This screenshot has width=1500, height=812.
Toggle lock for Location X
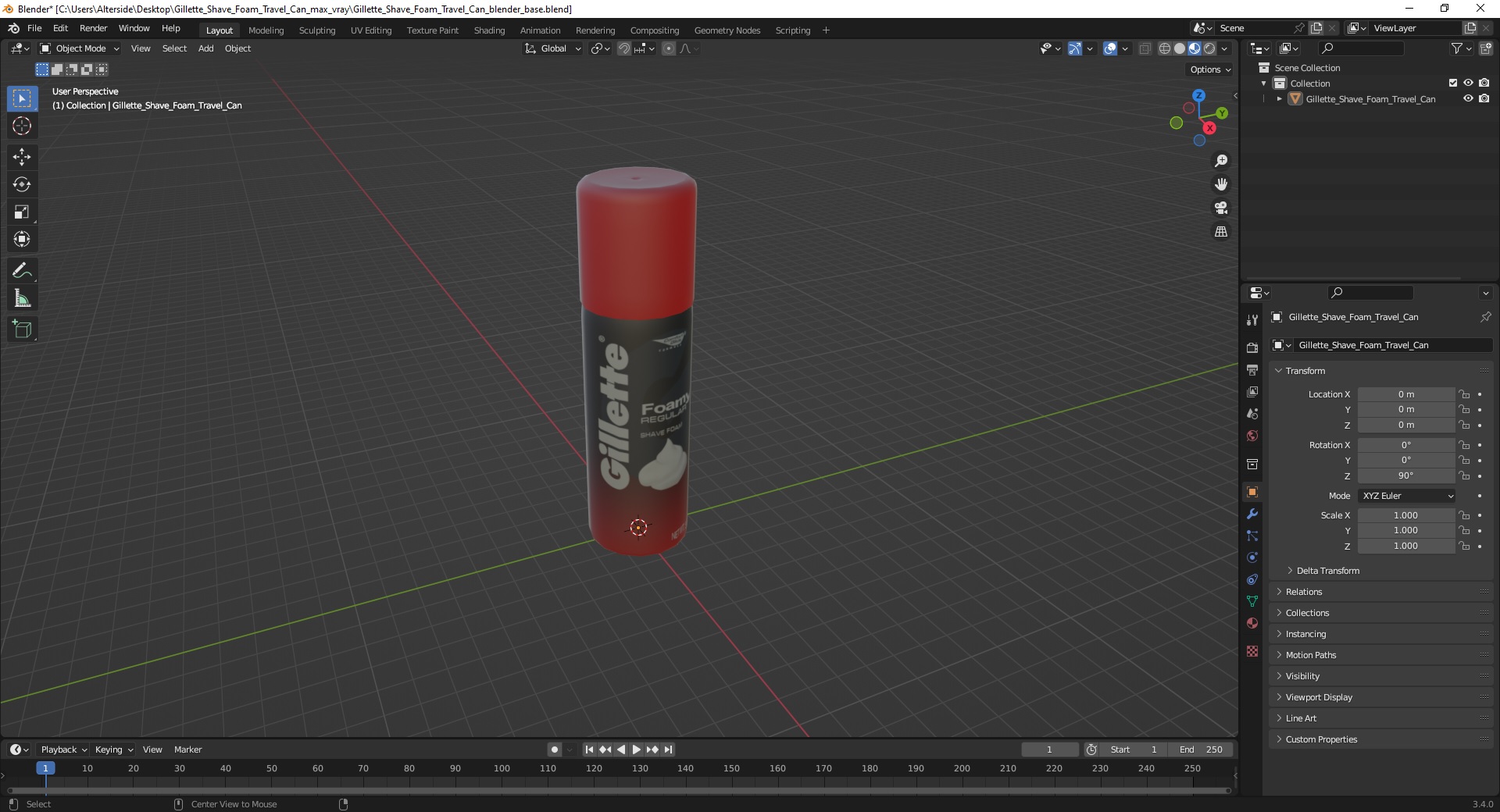(1465, 394)
